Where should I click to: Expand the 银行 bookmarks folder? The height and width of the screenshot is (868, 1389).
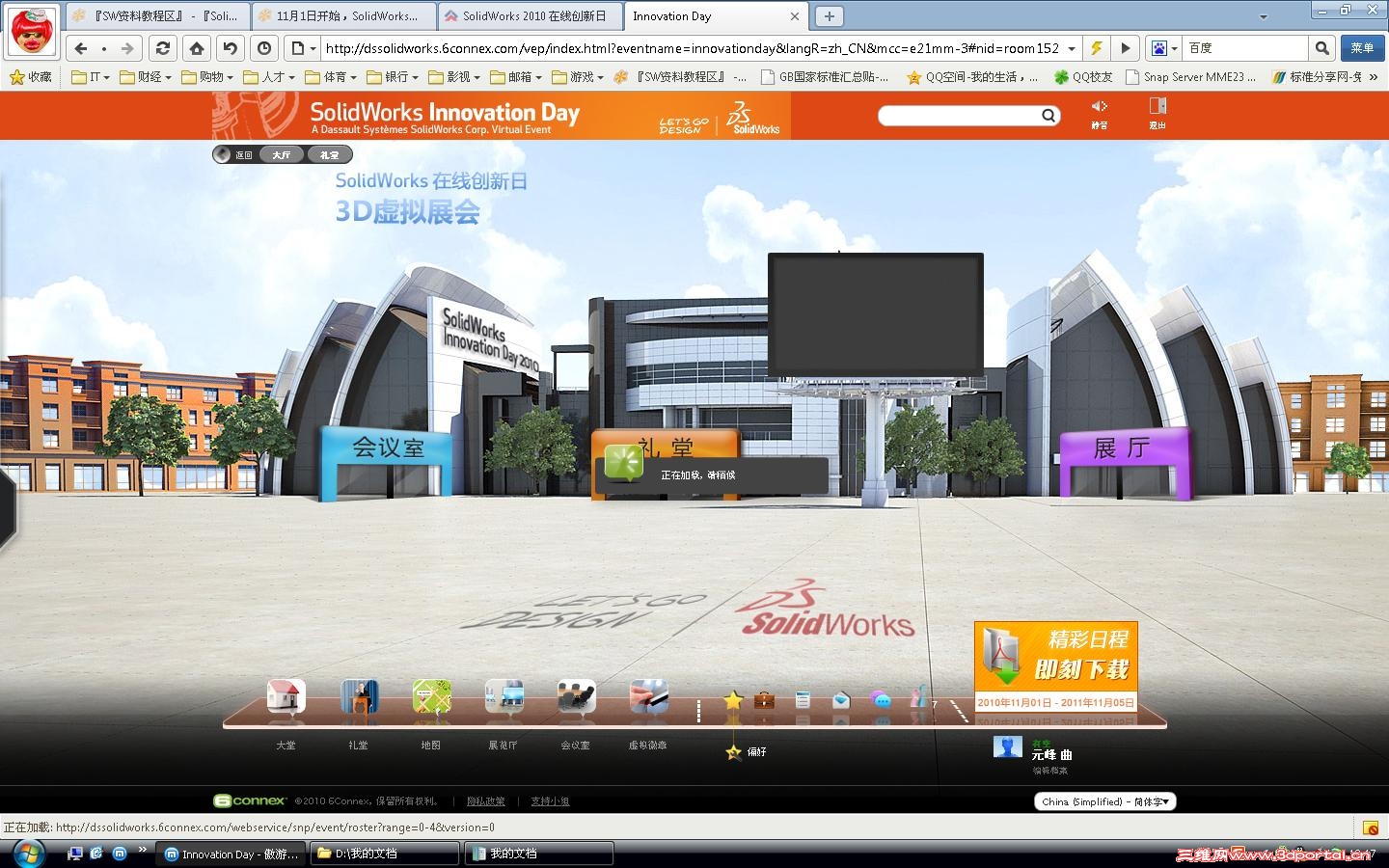pos(393,77)
